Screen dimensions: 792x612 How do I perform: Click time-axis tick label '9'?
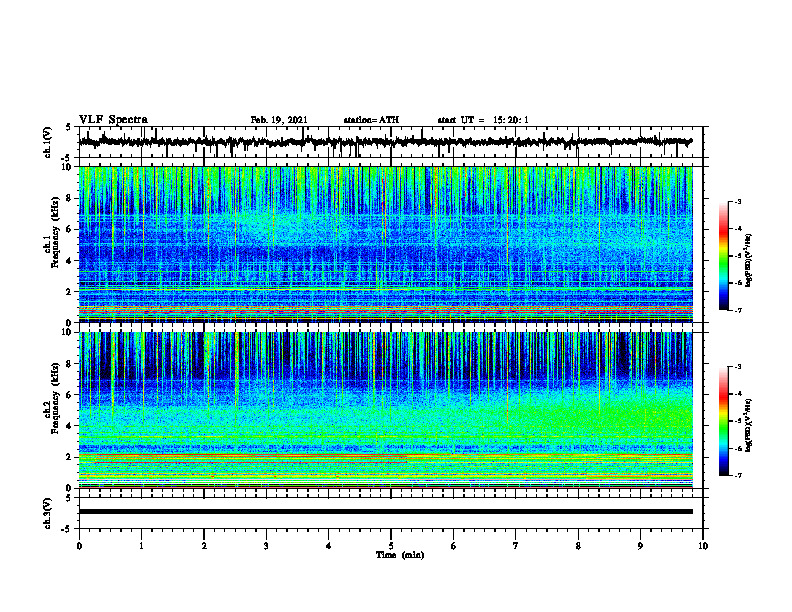[x=640, y=546]
